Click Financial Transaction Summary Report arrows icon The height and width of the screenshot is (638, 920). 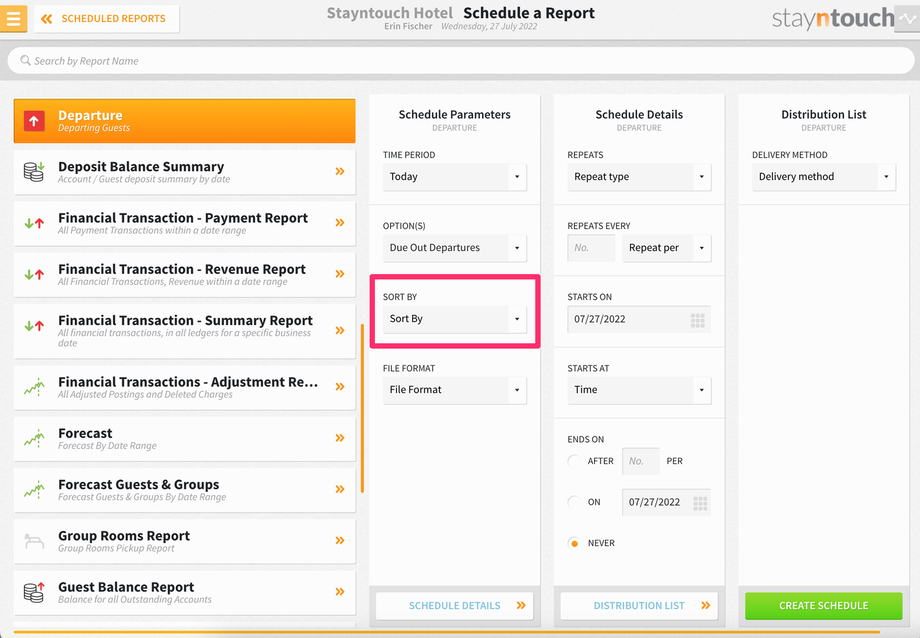[34, 326]
